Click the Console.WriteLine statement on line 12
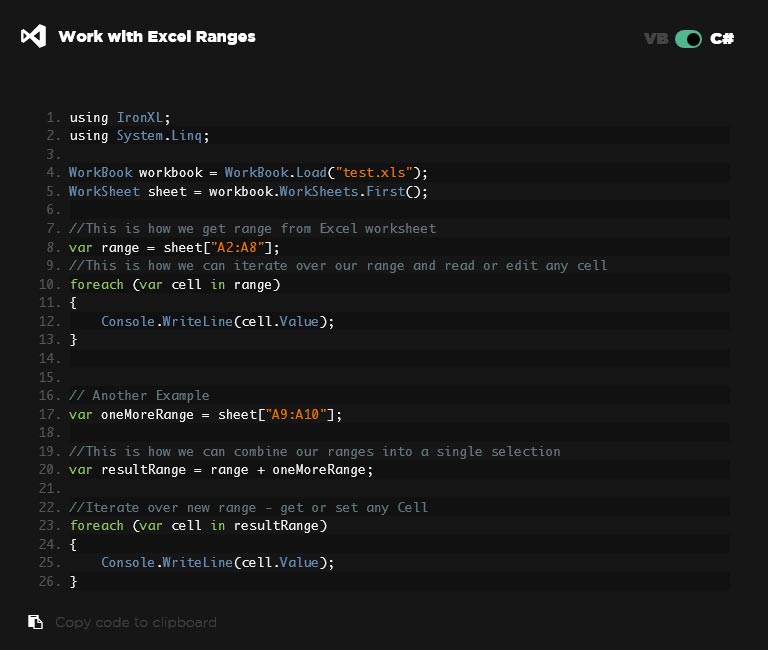This screenshot has height=650, width=768. coord(217,321)
